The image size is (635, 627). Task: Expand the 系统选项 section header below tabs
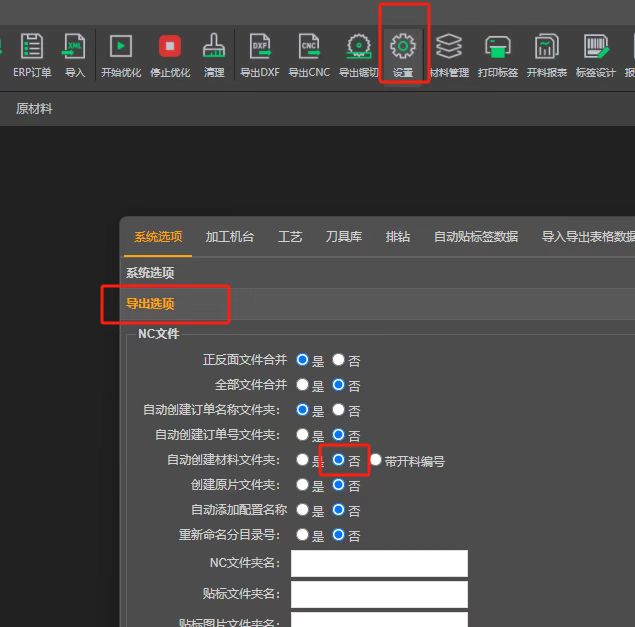150,273
